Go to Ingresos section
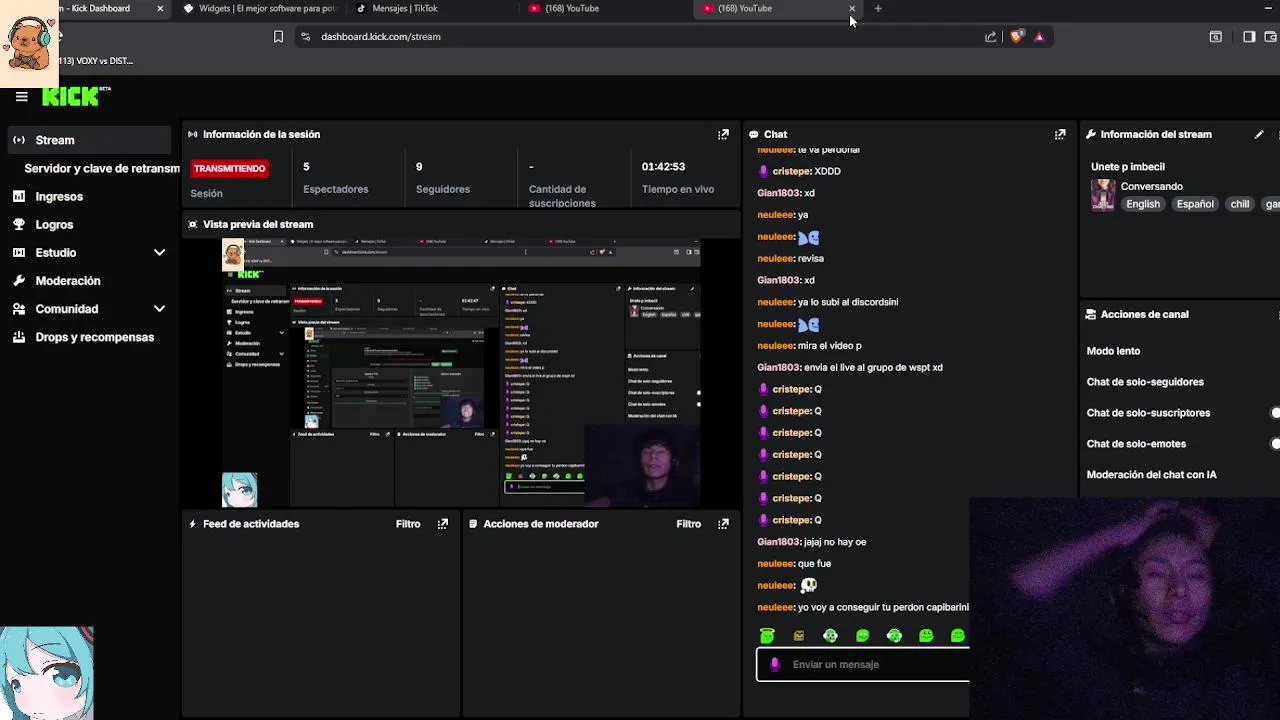The image size is (1280, 720). (59, 197)
